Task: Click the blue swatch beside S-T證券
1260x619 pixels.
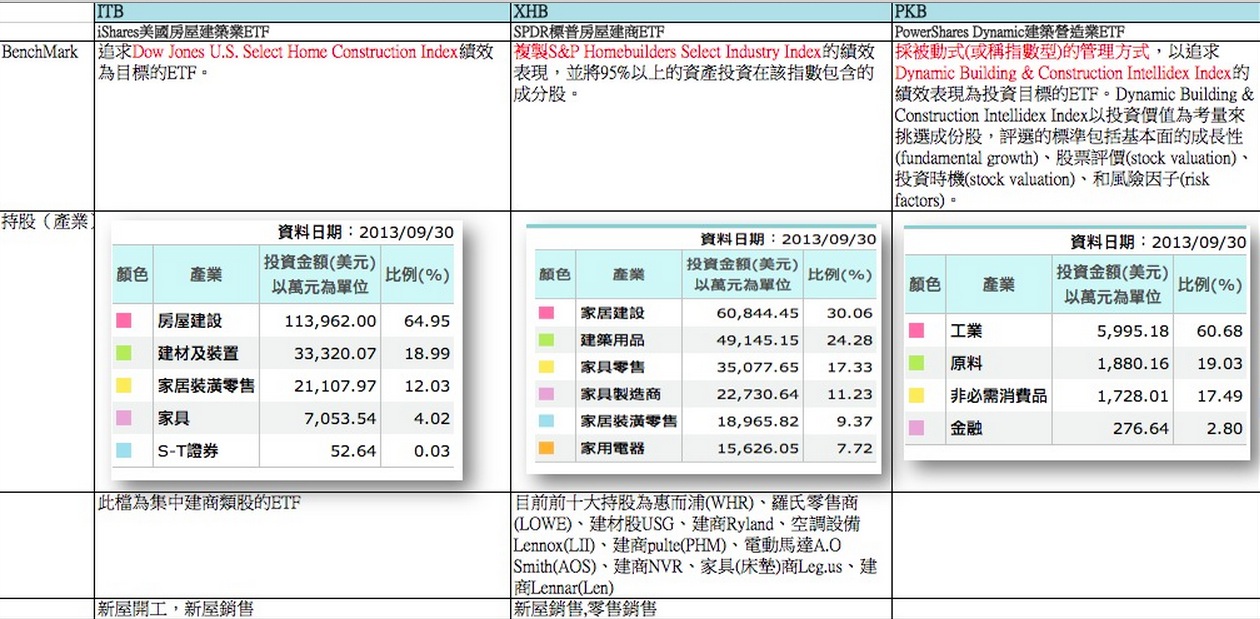Action: (x=125, y=451)
